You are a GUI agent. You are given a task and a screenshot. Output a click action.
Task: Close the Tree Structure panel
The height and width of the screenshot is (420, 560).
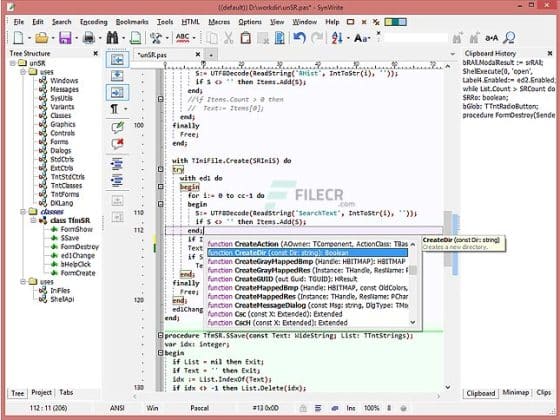96,54
